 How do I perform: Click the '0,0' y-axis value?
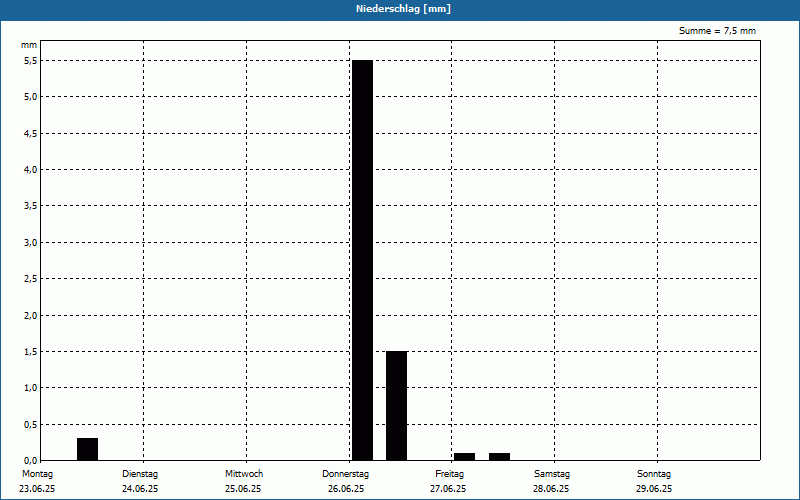(31, 461)
